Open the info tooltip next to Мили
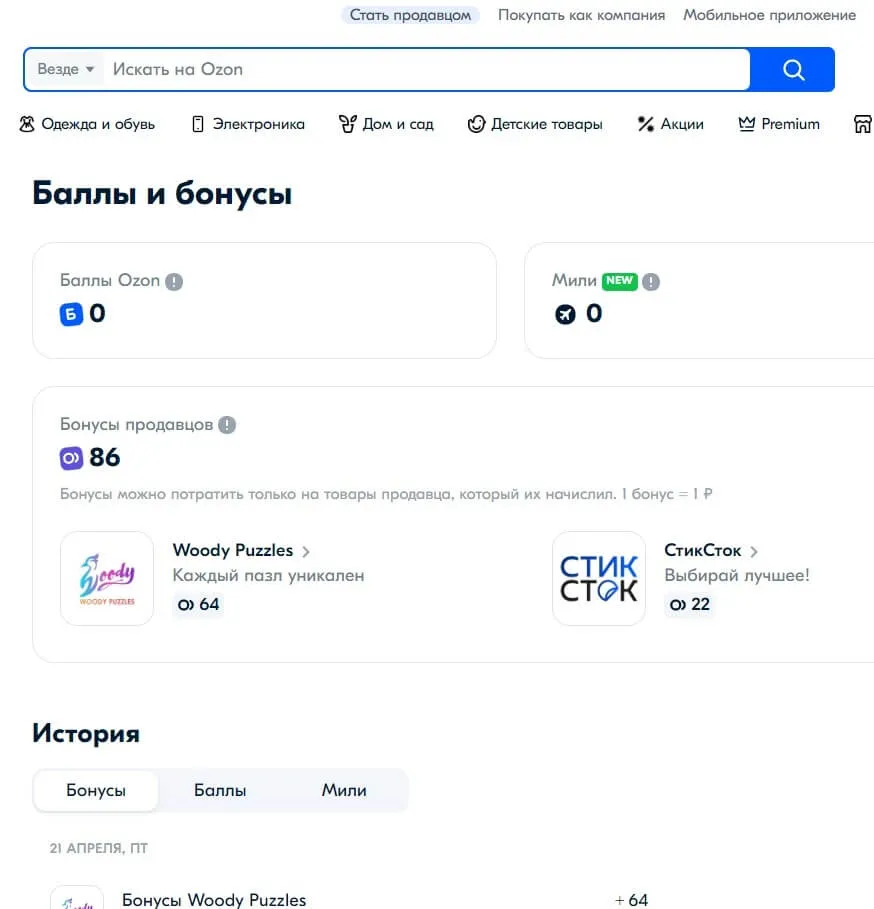 click(x=651, y=281)
